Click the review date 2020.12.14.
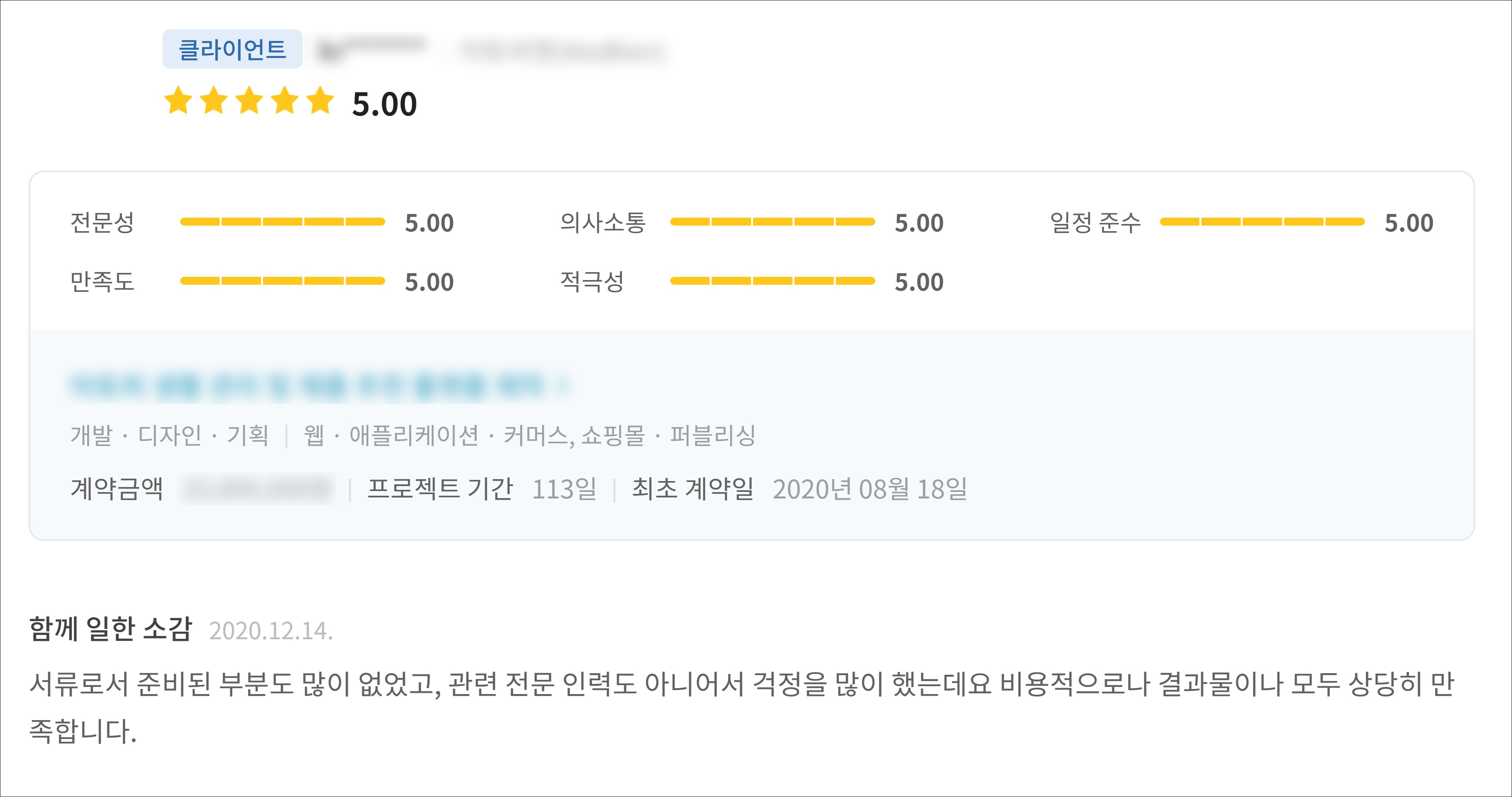Viewport: 1512px width, 797px height. (x=270, y=631)
